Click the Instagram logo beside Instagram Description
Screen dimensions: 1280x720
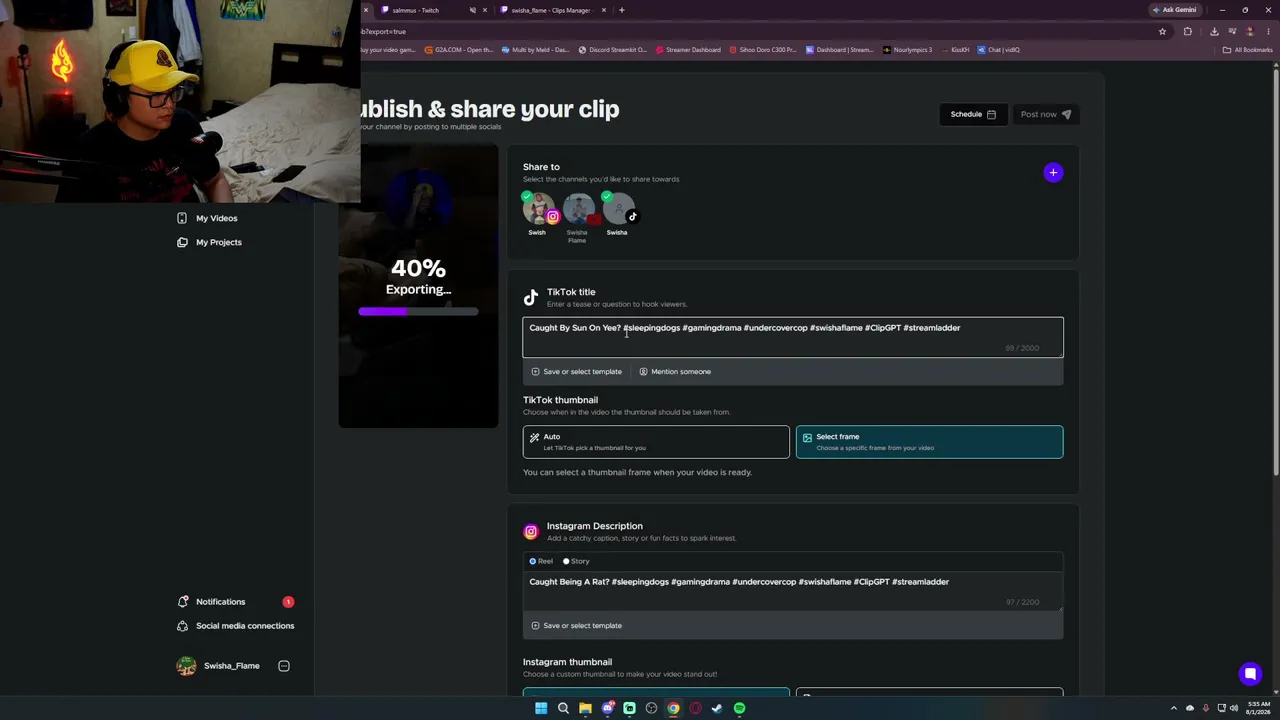(x=531, y=531)
